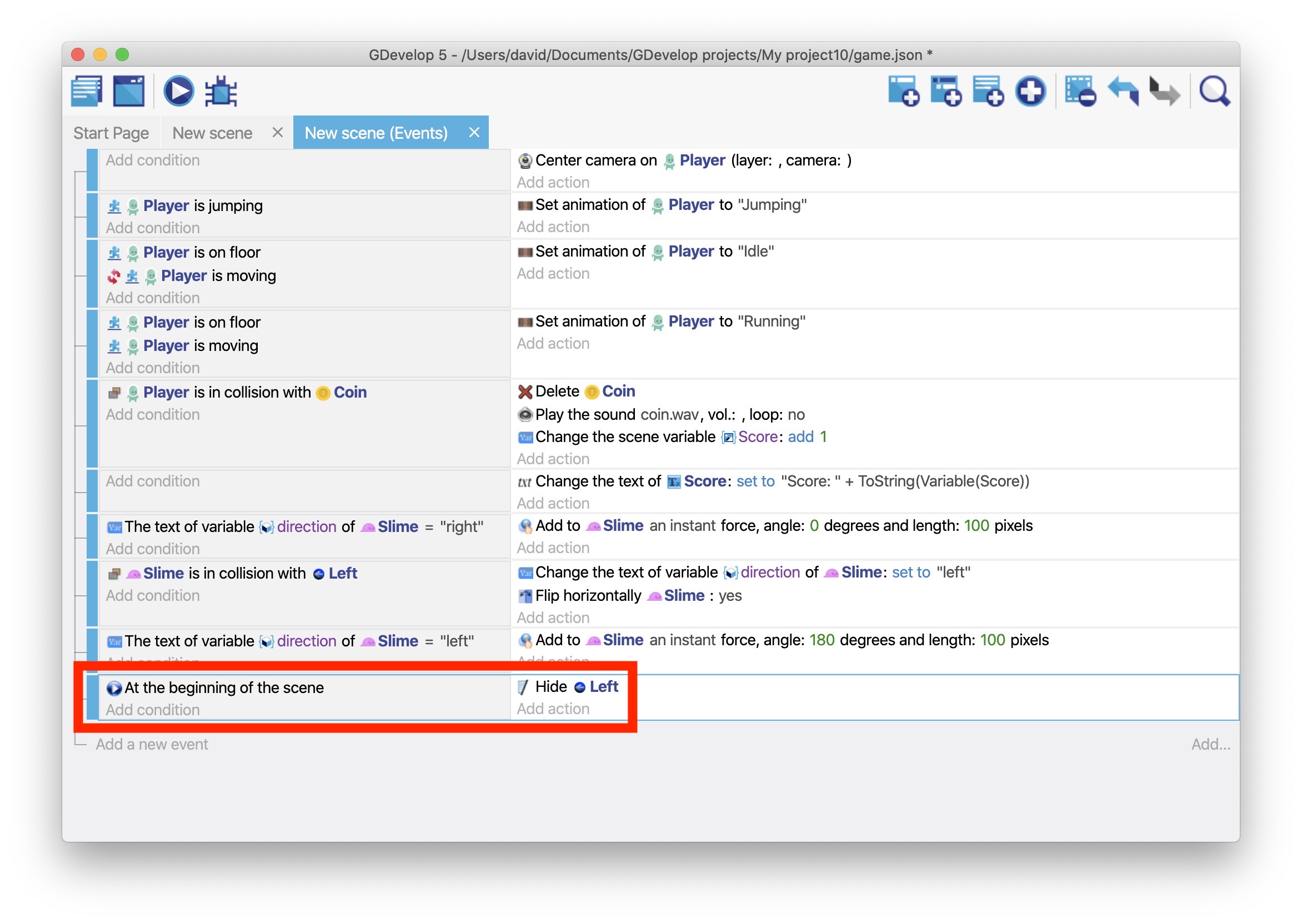Click 'Add a new event' link
This screenshot has height=924, width=1302.
tap(152, 744)
